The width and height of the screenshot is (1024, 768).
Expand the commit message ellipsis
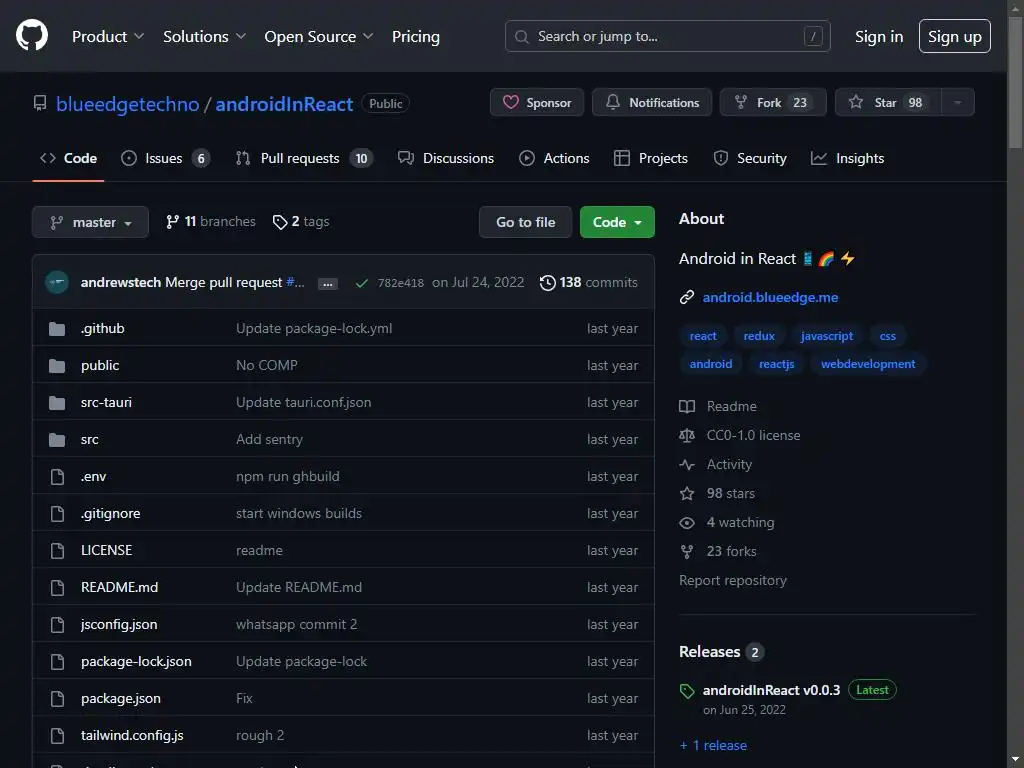pyautogui.click(x=328, y=283)
